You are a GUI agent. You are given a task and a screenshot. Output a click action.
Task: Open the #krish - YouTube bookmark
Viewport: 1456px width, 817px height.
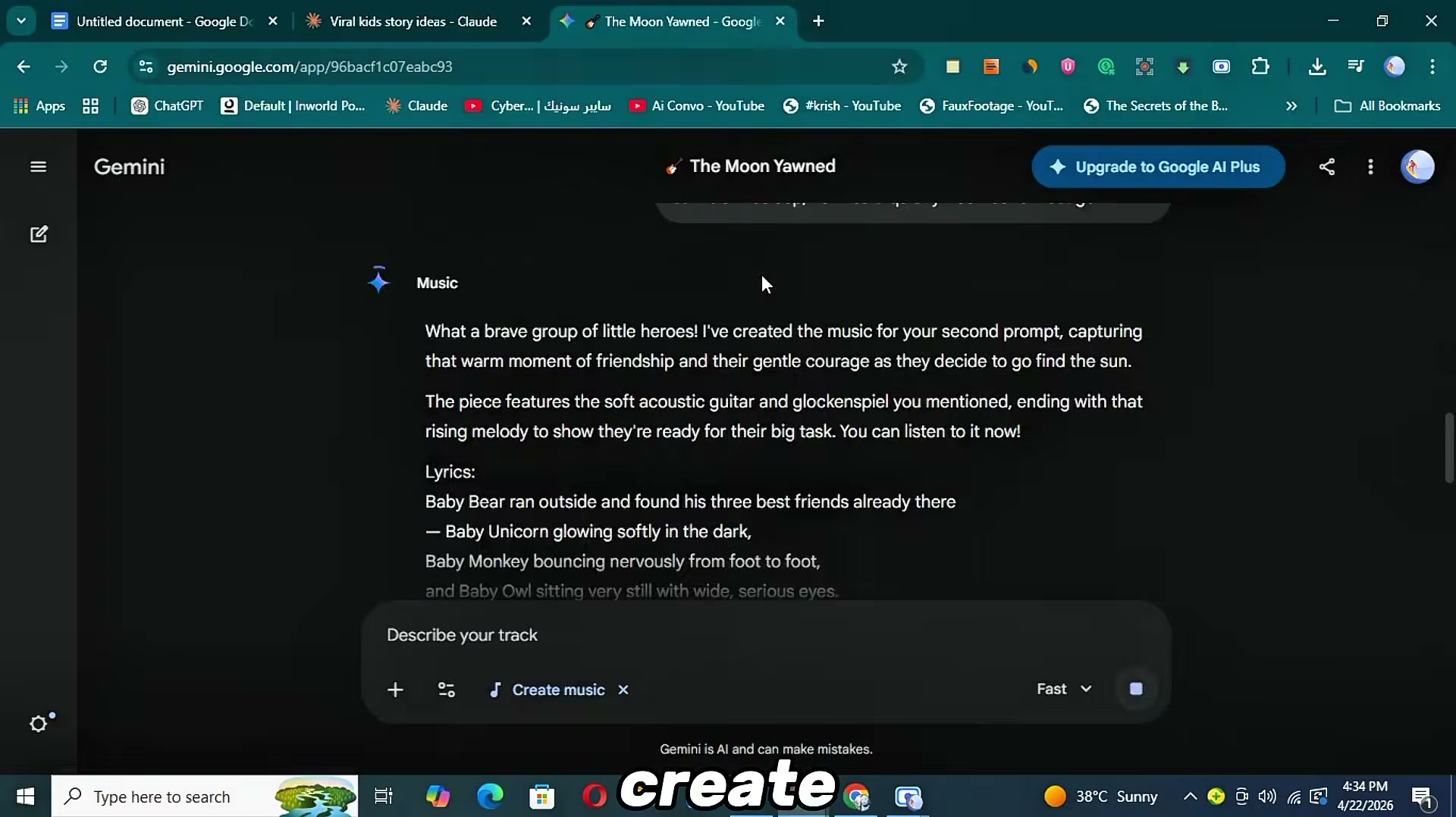point(842,106)
